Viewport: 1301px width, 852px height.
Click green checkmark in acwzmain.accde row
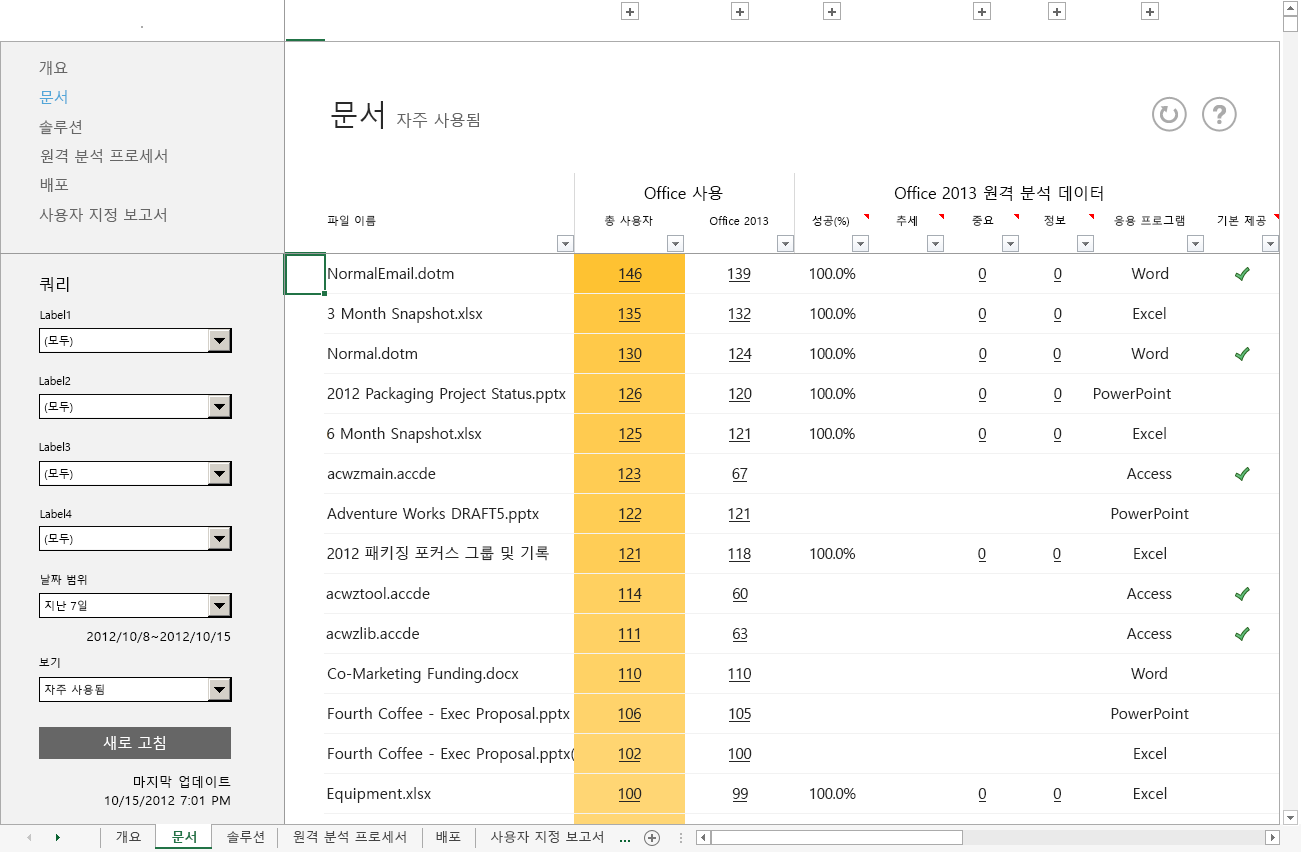pos(1242,474)
